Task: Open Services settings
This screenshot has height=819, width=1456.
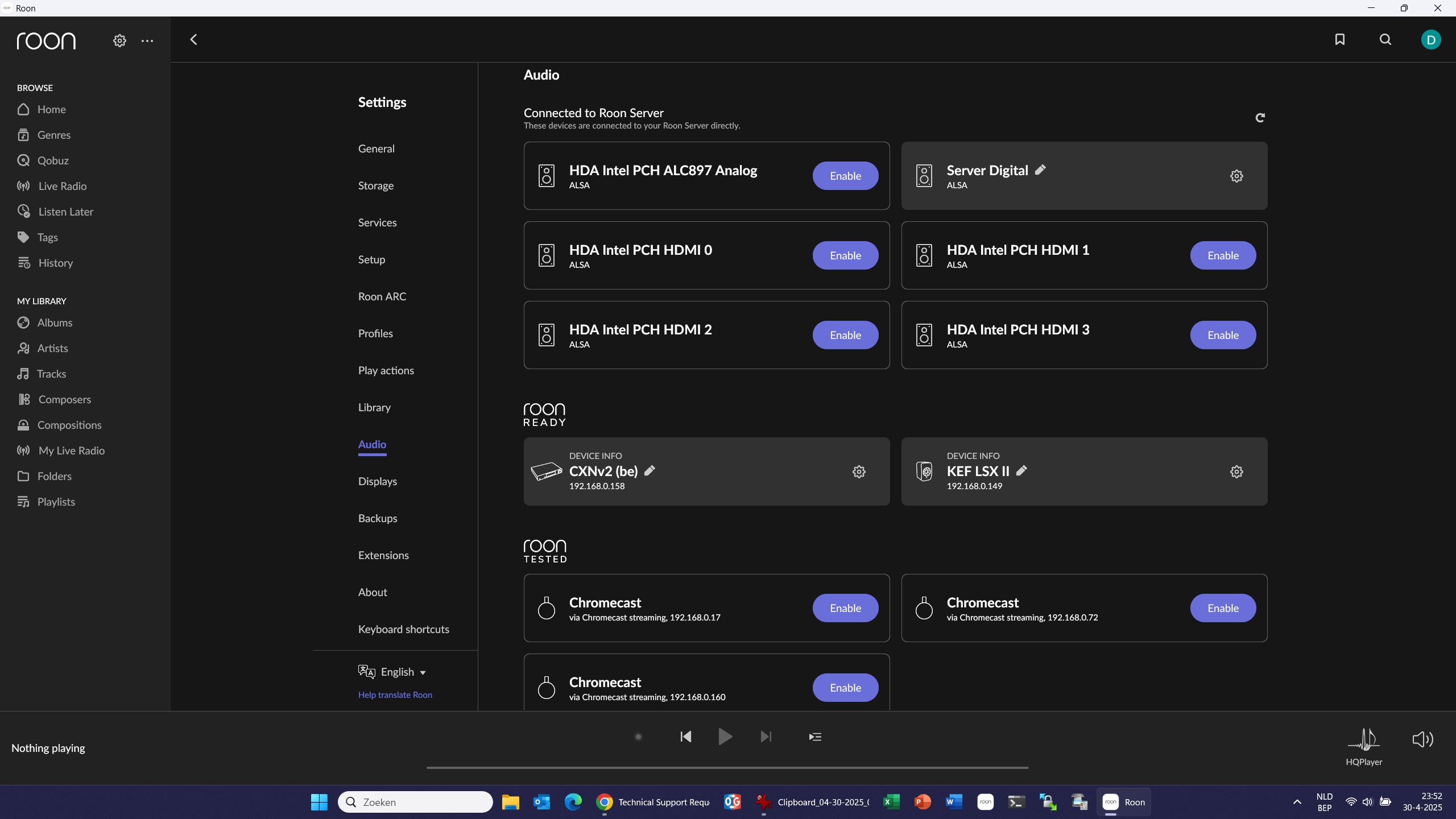Action: 377,222
